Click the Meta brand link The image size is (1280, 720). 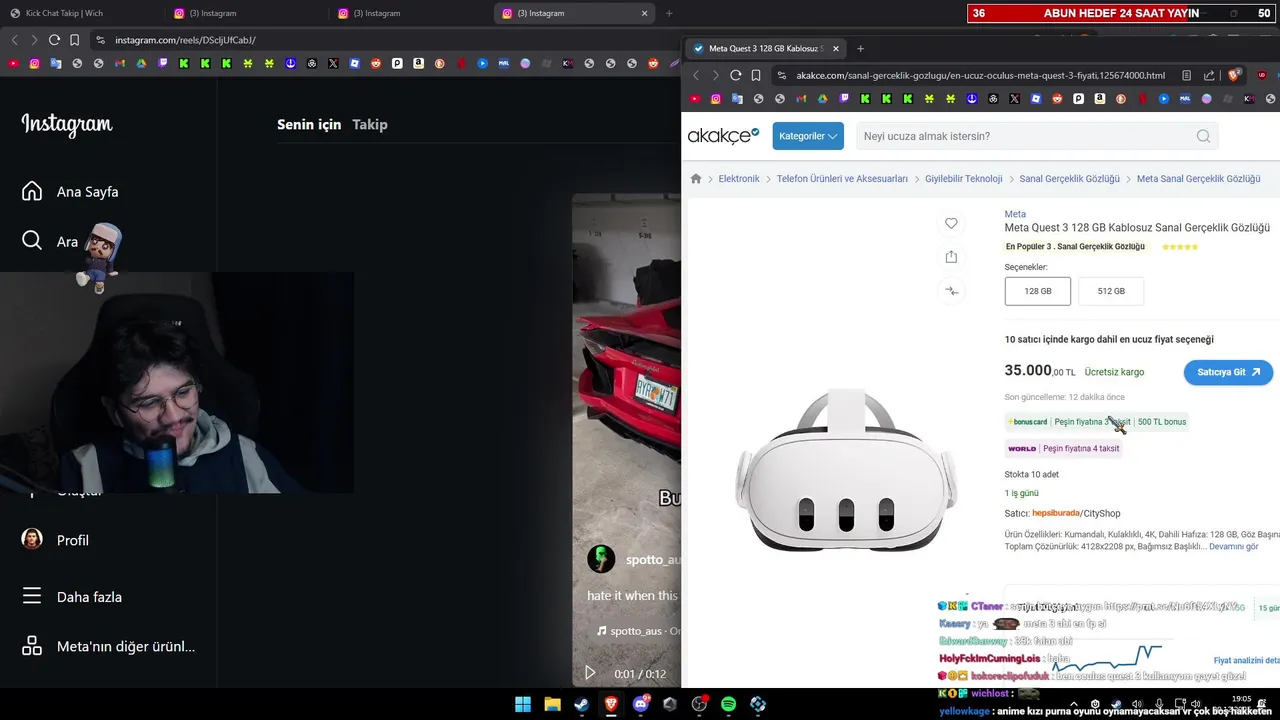pyautogui.click(x=1015, y=214)
